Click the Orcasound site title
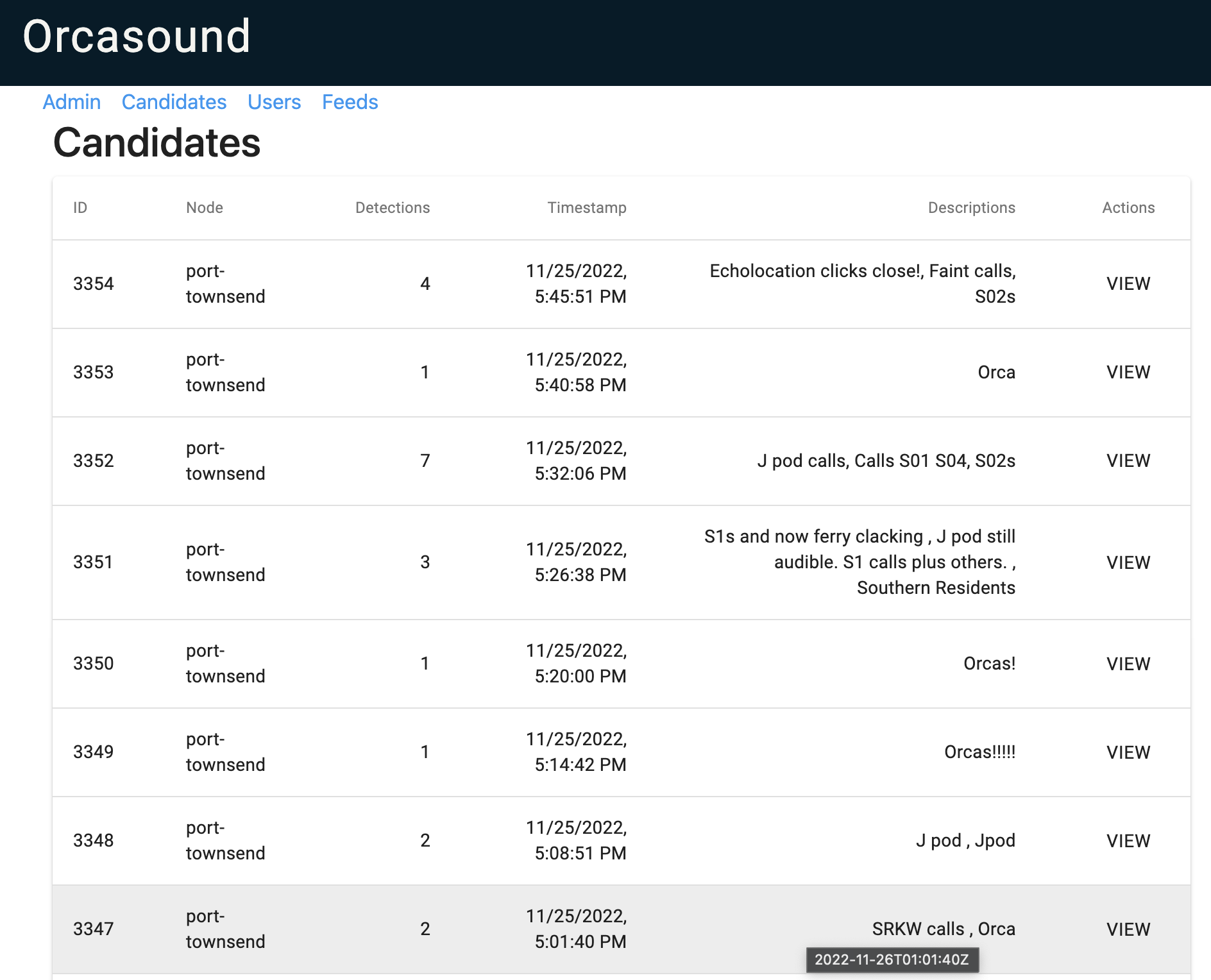Screen dimensions: 1211x980 [137, 37]
